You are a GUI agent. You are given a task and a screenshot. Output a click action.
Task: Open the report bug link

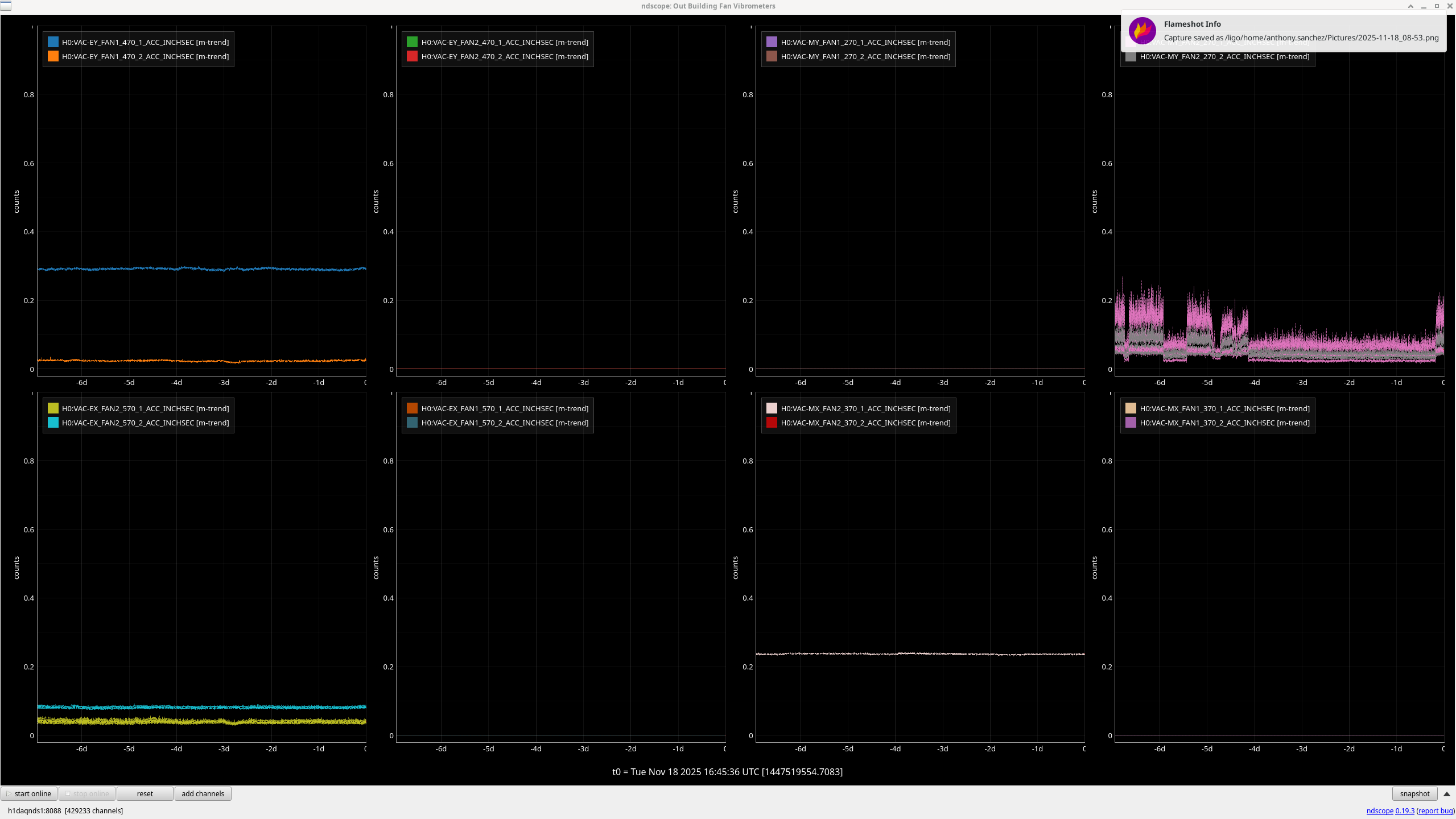click(1434, 810)
